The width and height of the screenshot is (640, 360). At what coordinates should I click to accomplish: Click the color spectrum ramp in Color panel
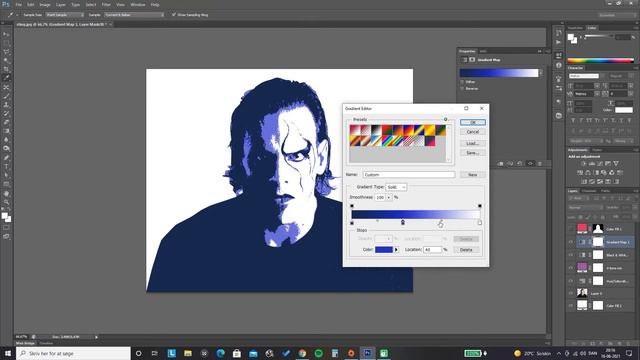click(600, 60)
